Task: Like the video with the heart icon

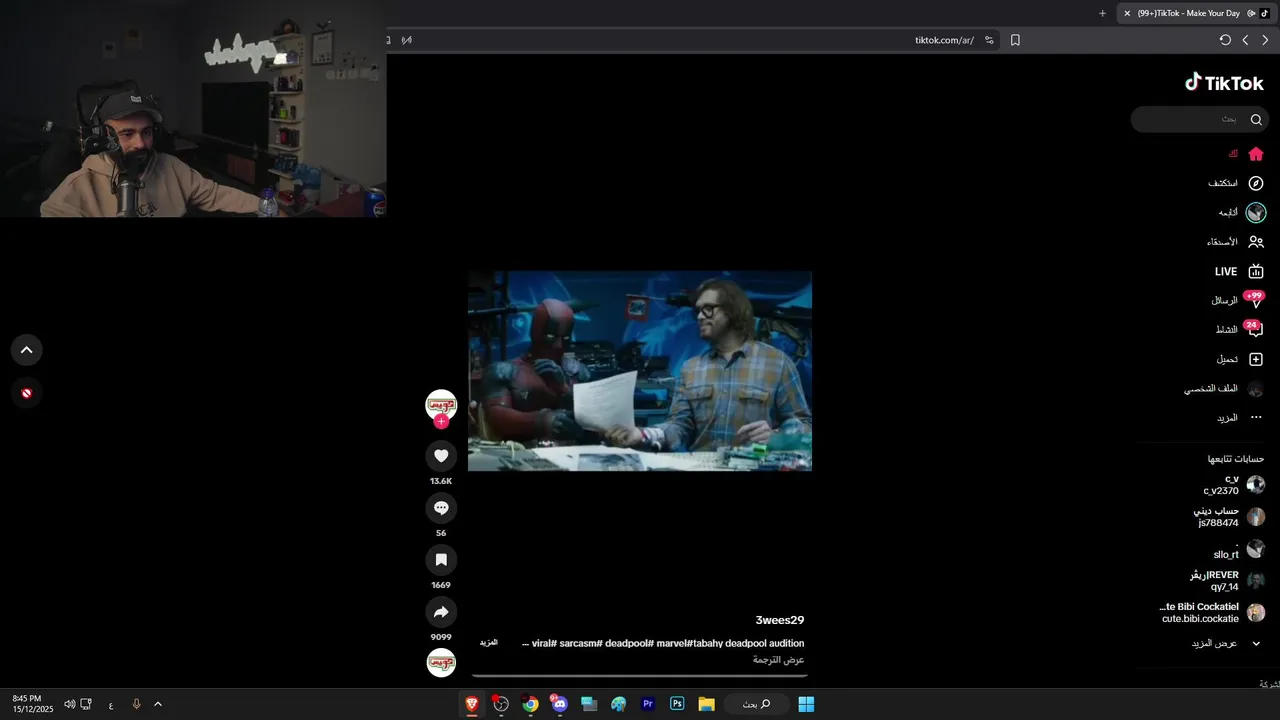Action: 441,456
